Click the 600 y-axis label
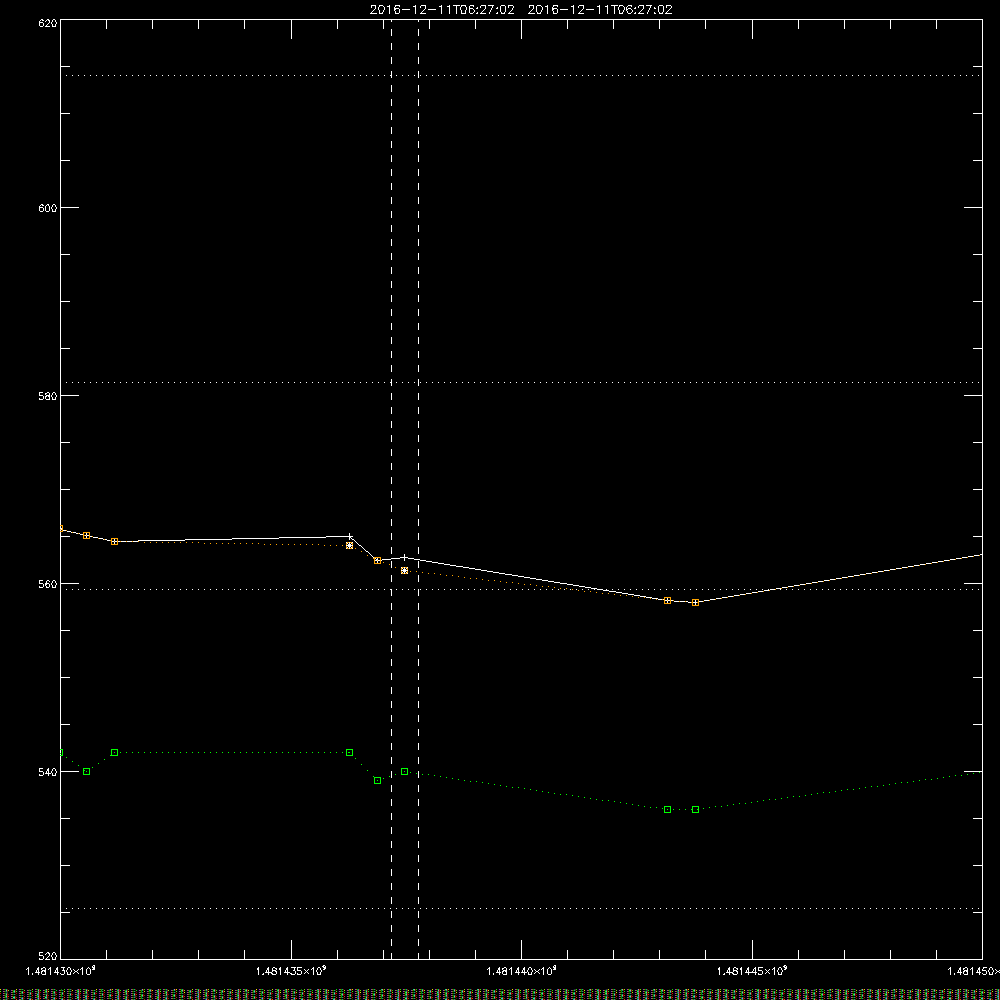Screen dimensions: 1000x1000 click(49, 208)
